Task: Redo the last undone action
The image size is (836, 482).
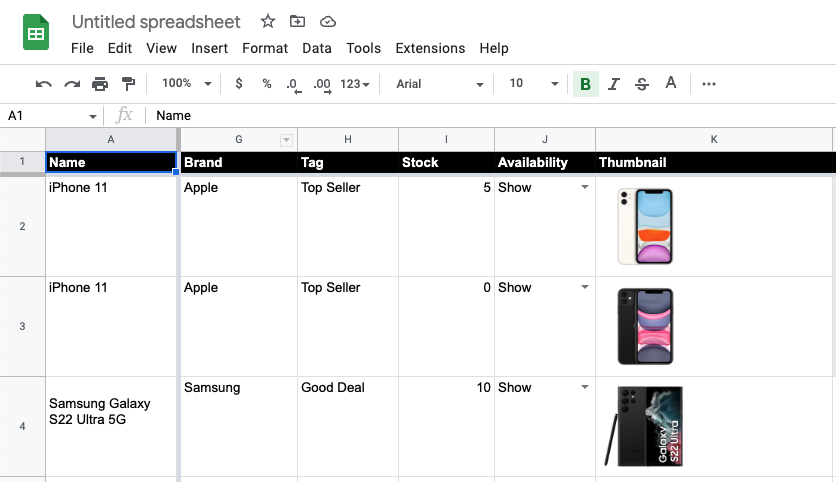Action: (x=72, y=84)
